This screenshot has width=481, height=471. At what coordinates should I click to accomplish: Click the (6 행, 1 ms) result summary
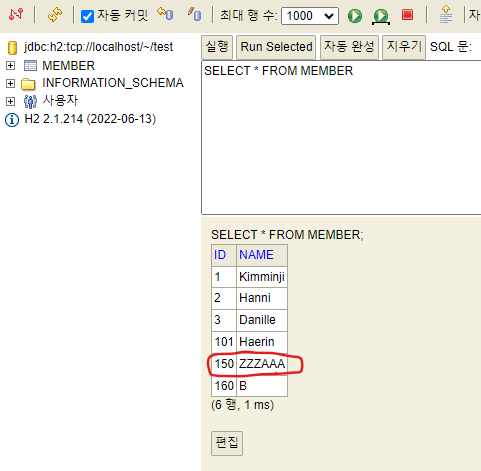[242, 405]
